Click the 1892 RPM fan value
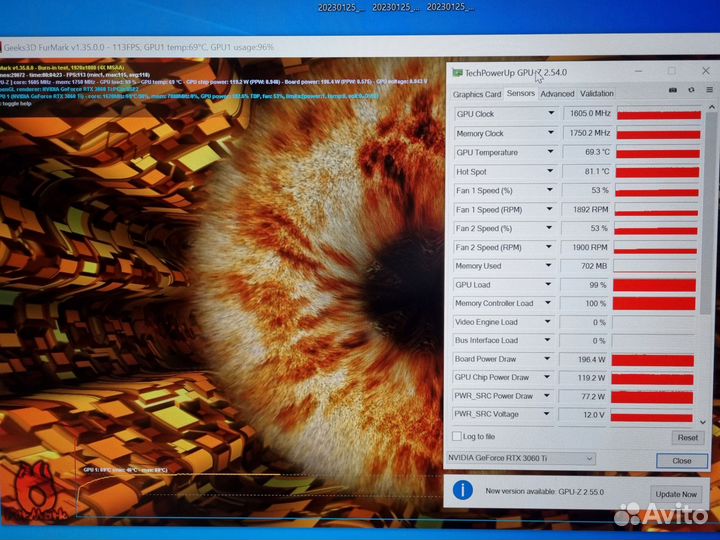 (590, 209)
